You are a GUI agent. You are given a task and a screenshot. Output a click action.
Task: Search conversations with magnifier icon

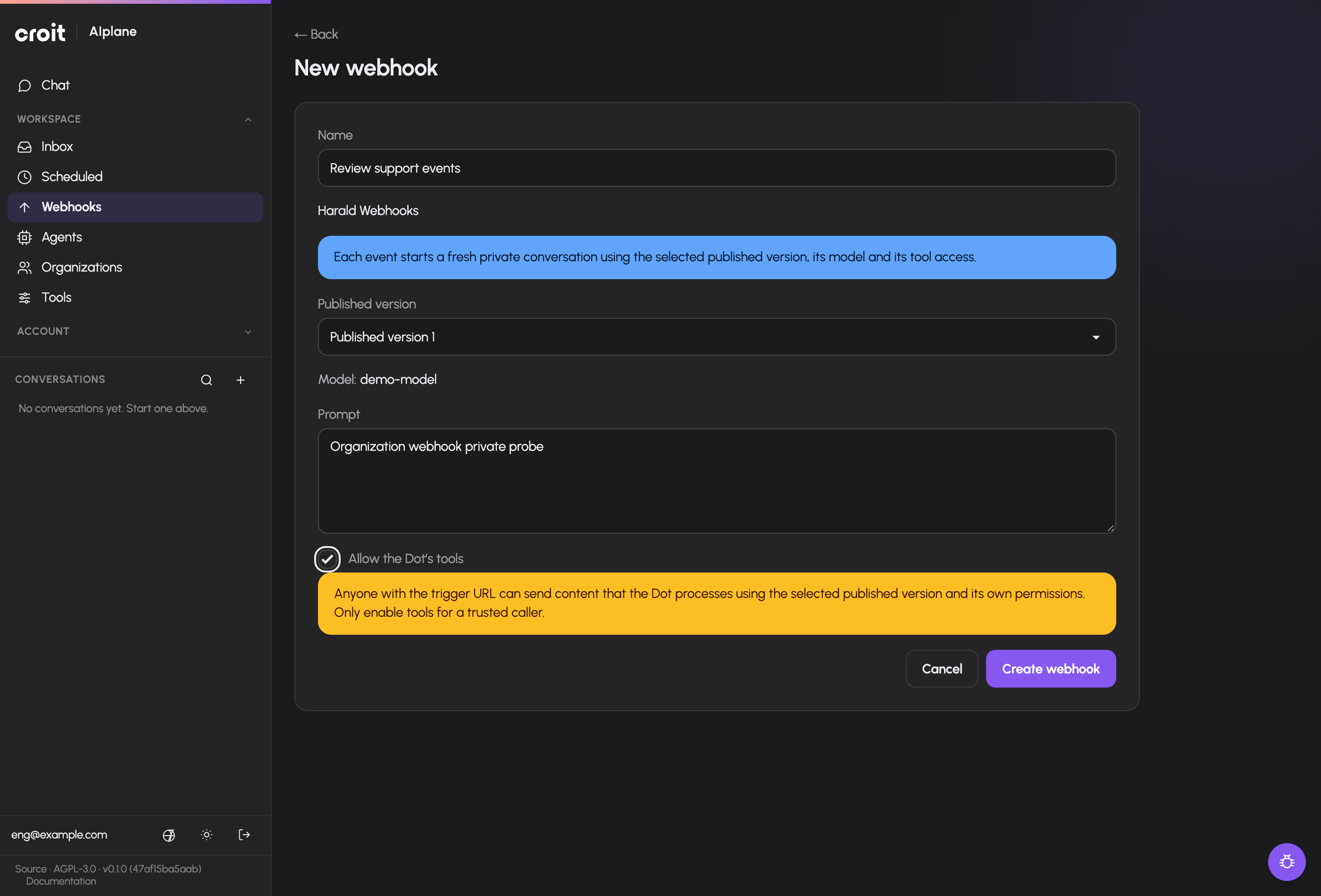coord(206,380)
